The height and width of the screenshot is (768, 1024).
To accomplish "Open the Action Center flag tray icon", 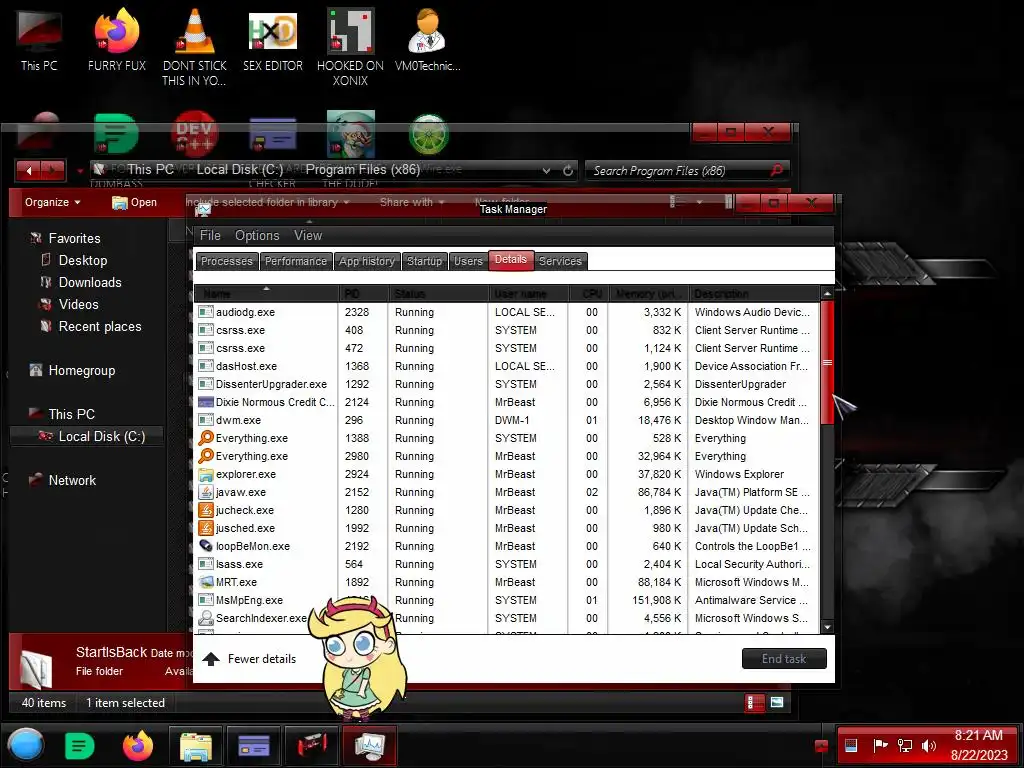I will 880,745.
